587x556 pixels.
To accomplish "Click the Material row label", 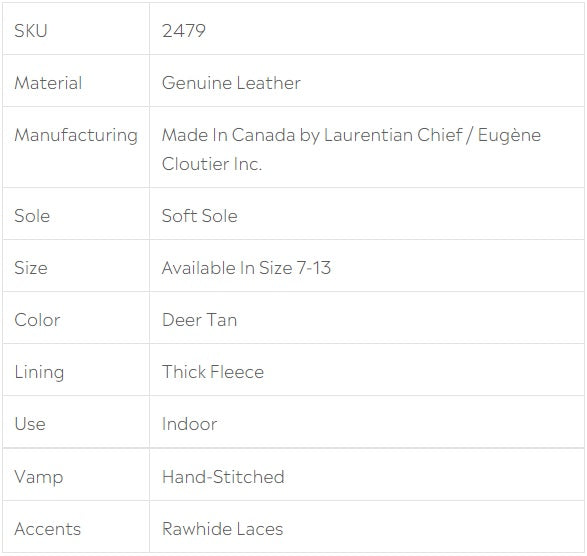I will click(48, 83).
